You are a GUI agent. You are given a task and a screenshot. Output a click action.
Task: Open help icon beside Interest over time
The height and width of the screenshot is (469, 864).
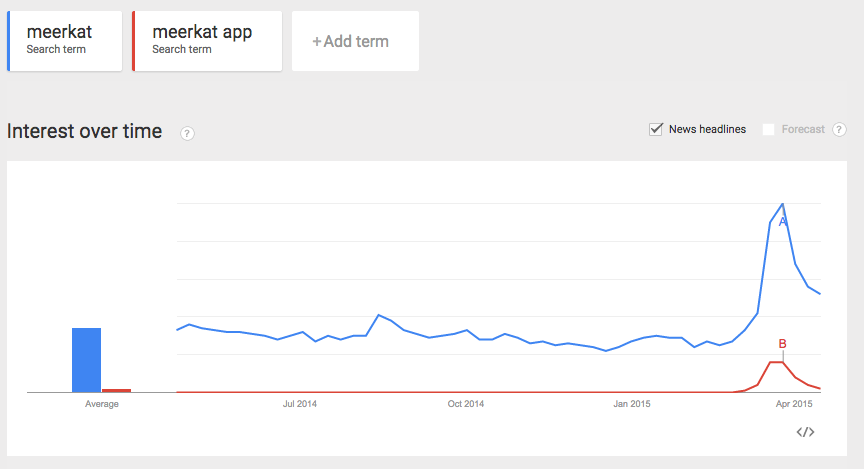[x=187, y=133]
